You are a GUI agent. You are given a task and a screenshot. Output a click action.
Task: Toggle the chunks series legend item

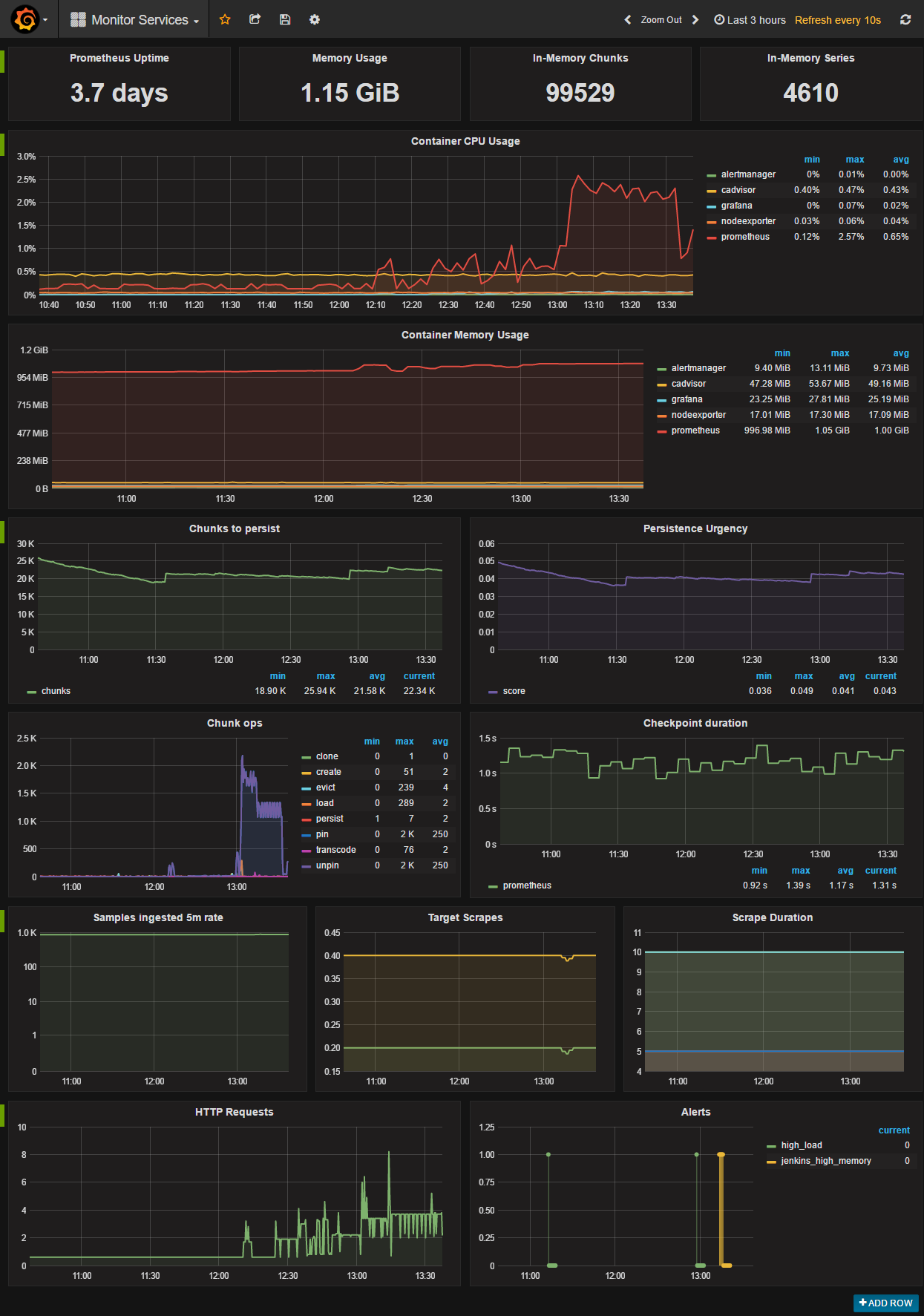click(x=56, y=691)
